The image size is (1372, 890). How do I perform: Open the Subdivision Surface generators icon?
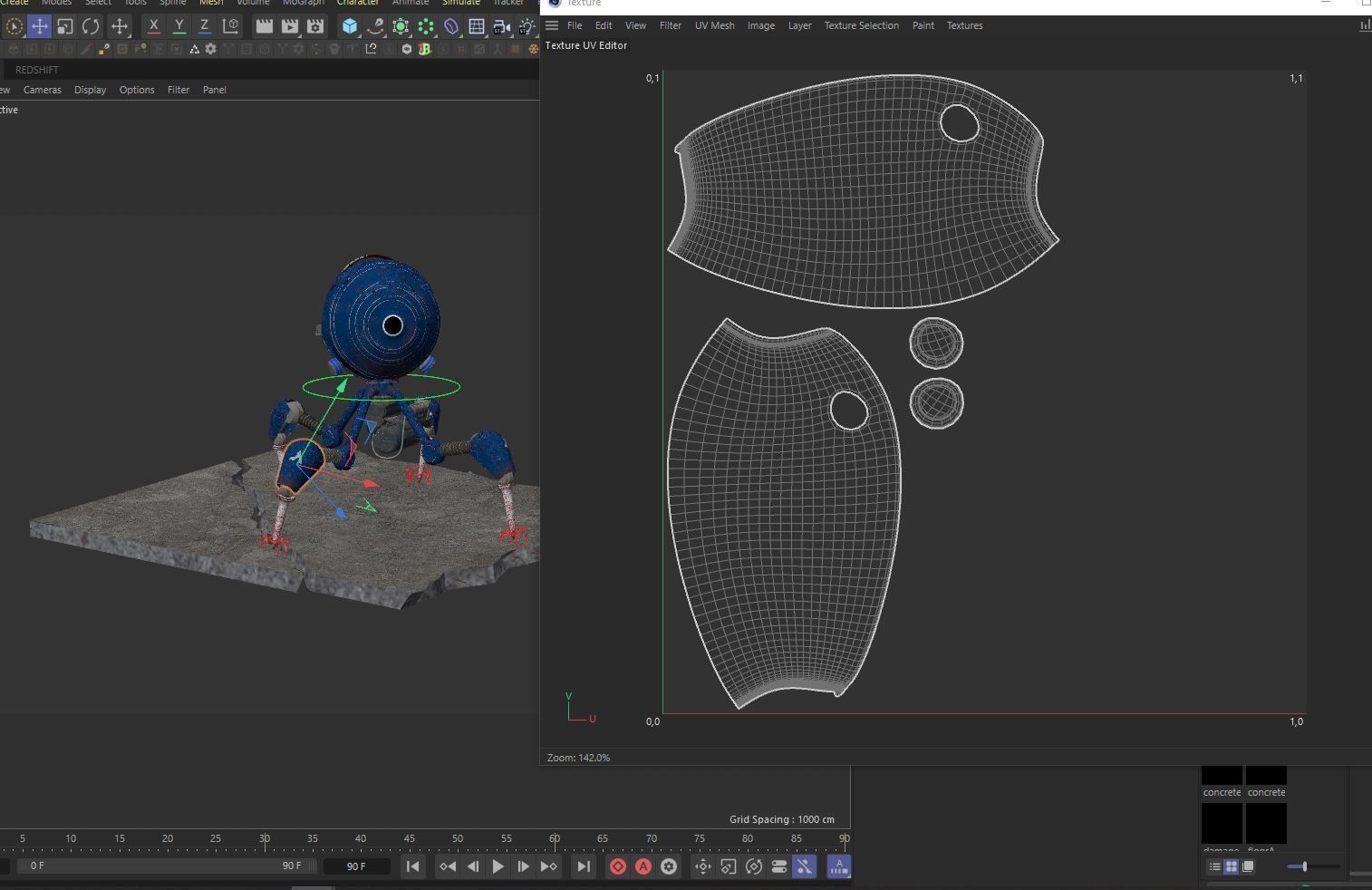coord(401,26)
